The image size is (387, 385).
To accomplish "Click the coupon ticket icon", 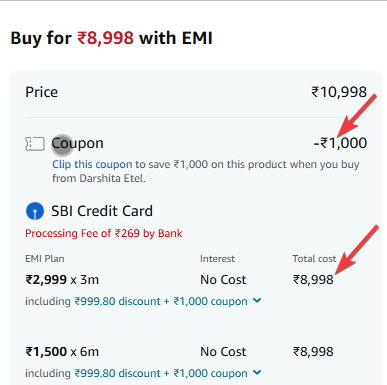I will point(35,144).
